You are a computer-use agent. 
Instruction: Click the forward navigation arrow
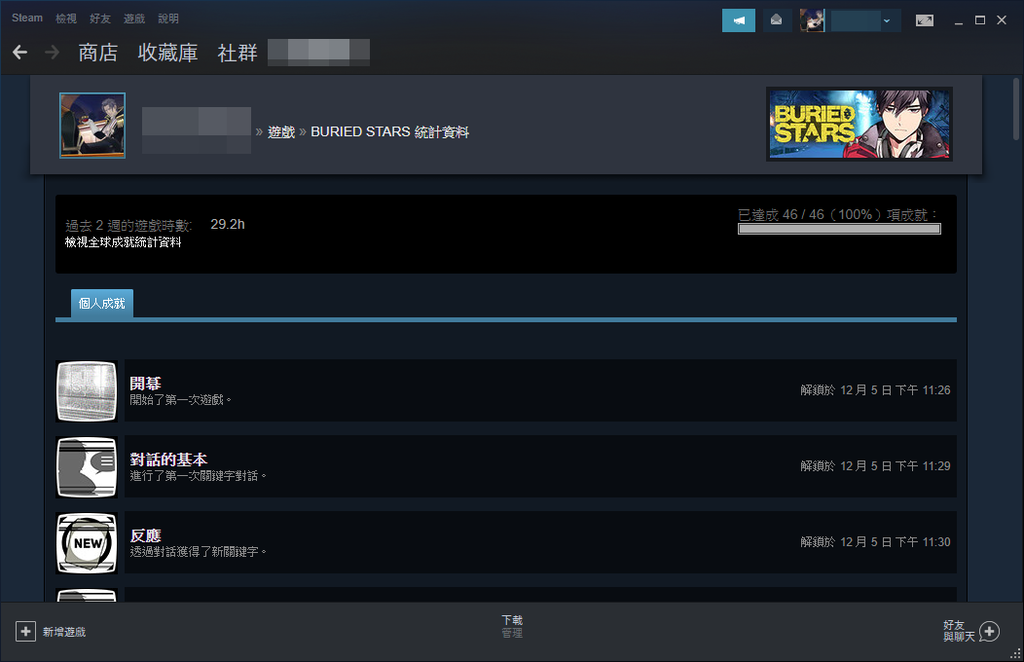tap(52, 52)
